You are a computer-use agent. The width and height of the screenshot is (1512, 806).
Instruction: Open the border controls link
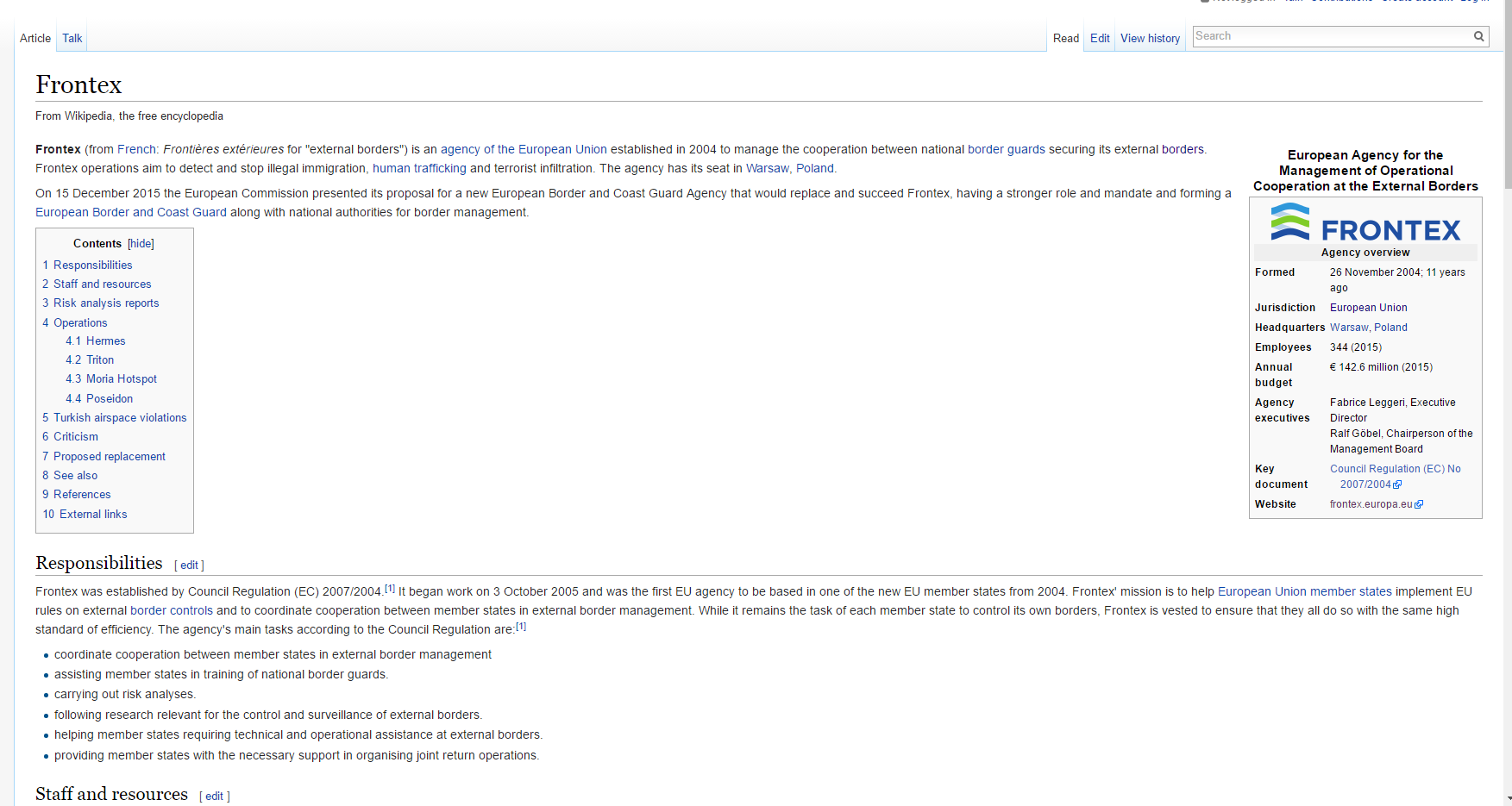pyautogui.click(x=172, y=611)
